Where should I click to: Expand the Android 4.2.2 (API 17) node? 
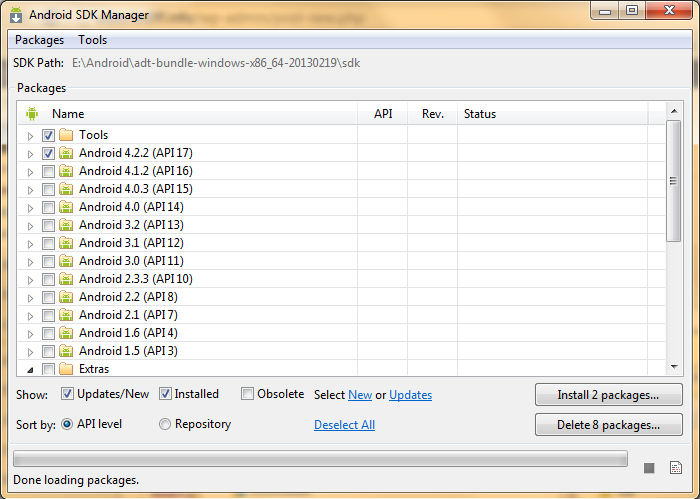(30, 154)
